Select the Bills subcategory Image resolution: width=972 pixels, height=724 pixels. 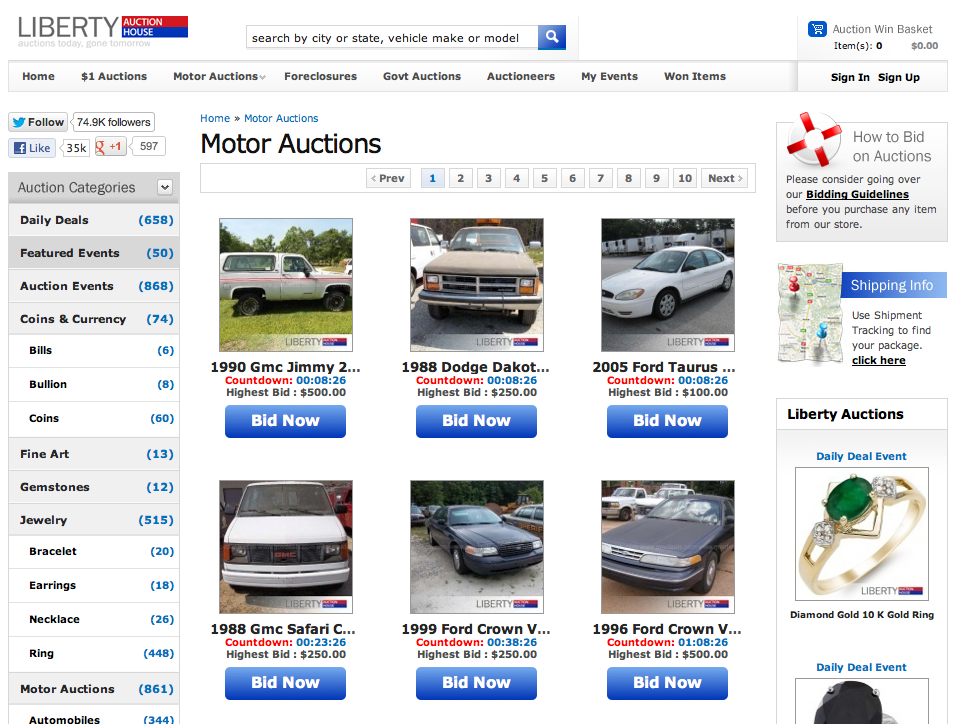pos(94,350)
